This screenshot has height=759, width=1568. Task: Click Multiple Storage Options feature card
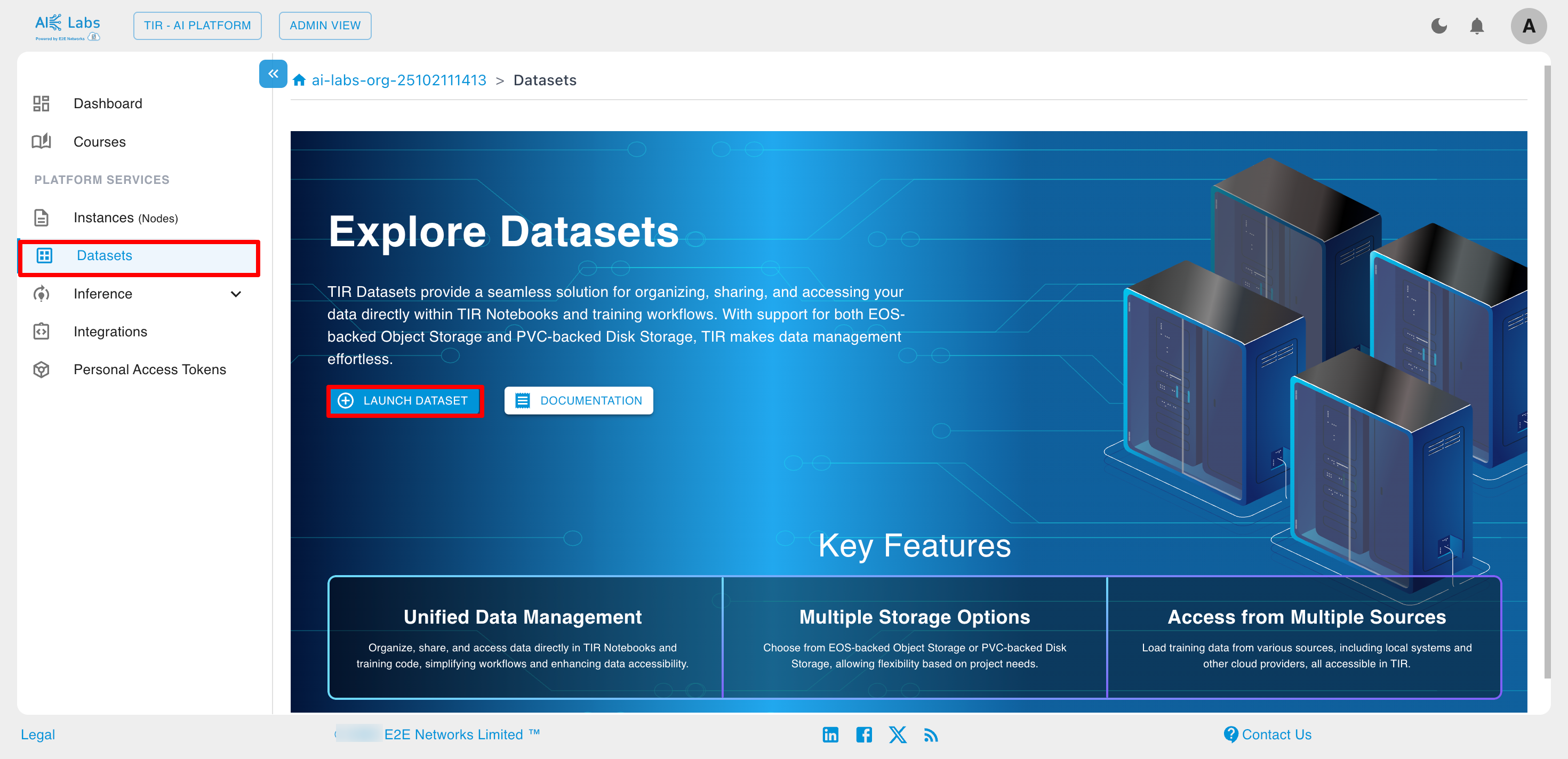914,637
